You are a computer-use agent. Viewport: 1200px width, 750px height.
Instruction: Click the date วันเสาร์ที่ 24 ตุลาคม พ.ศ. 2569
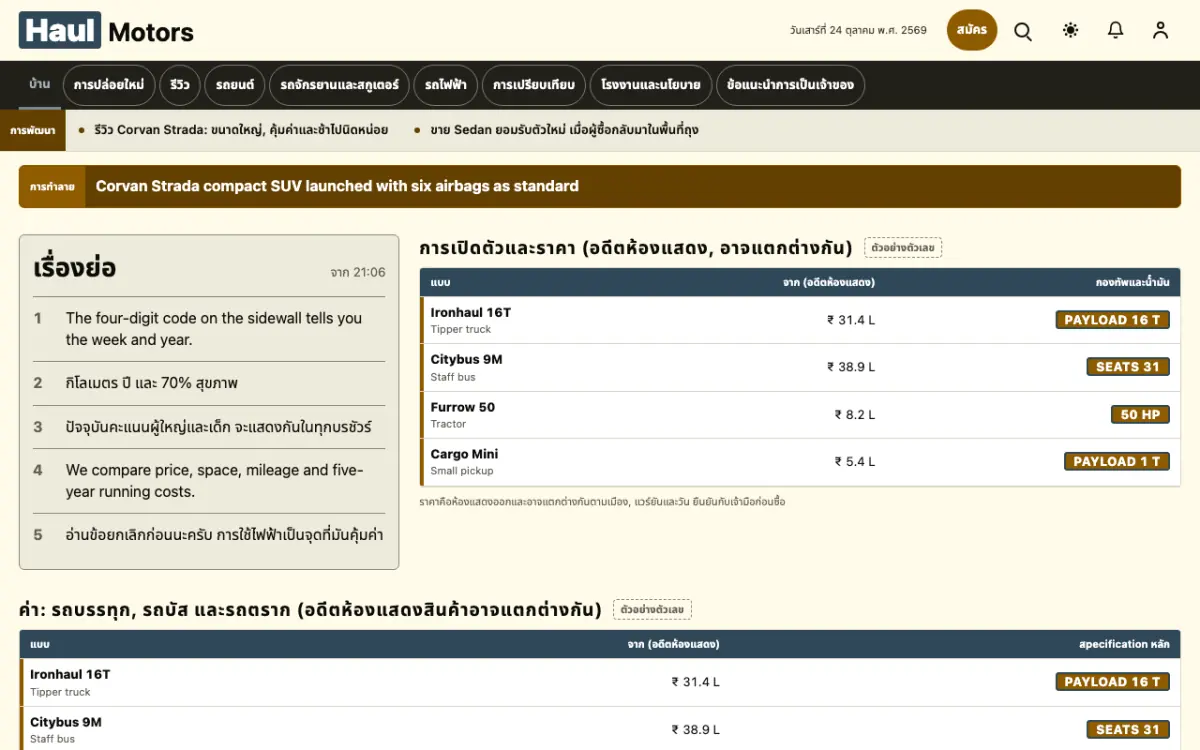[858, 30]
